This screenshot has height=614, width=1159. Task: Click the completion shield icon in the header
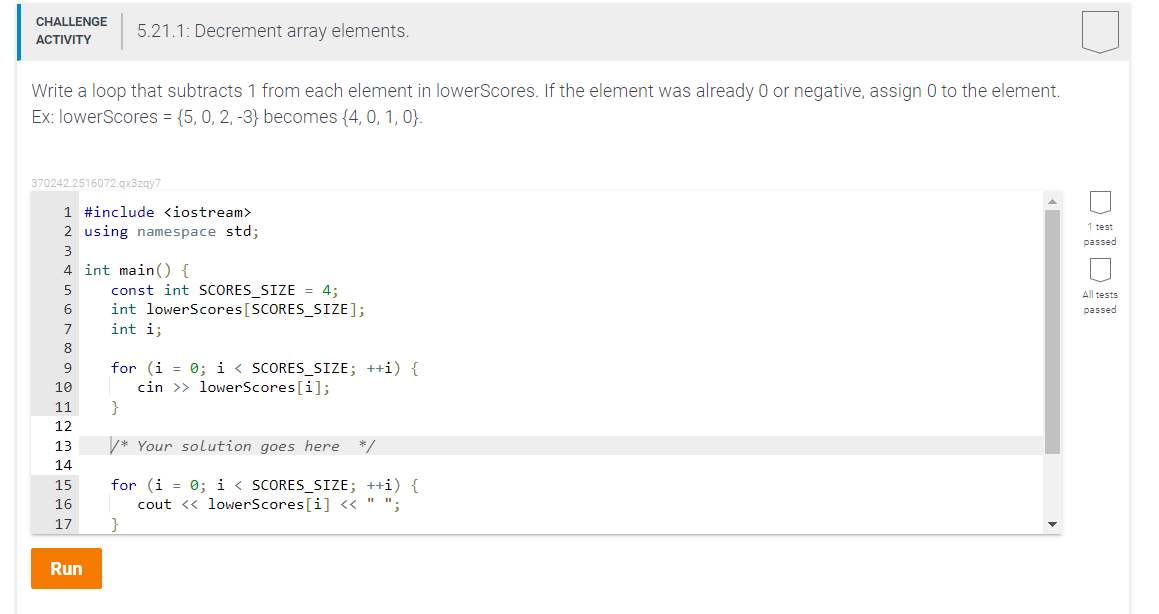click(x=1099, y=31)
